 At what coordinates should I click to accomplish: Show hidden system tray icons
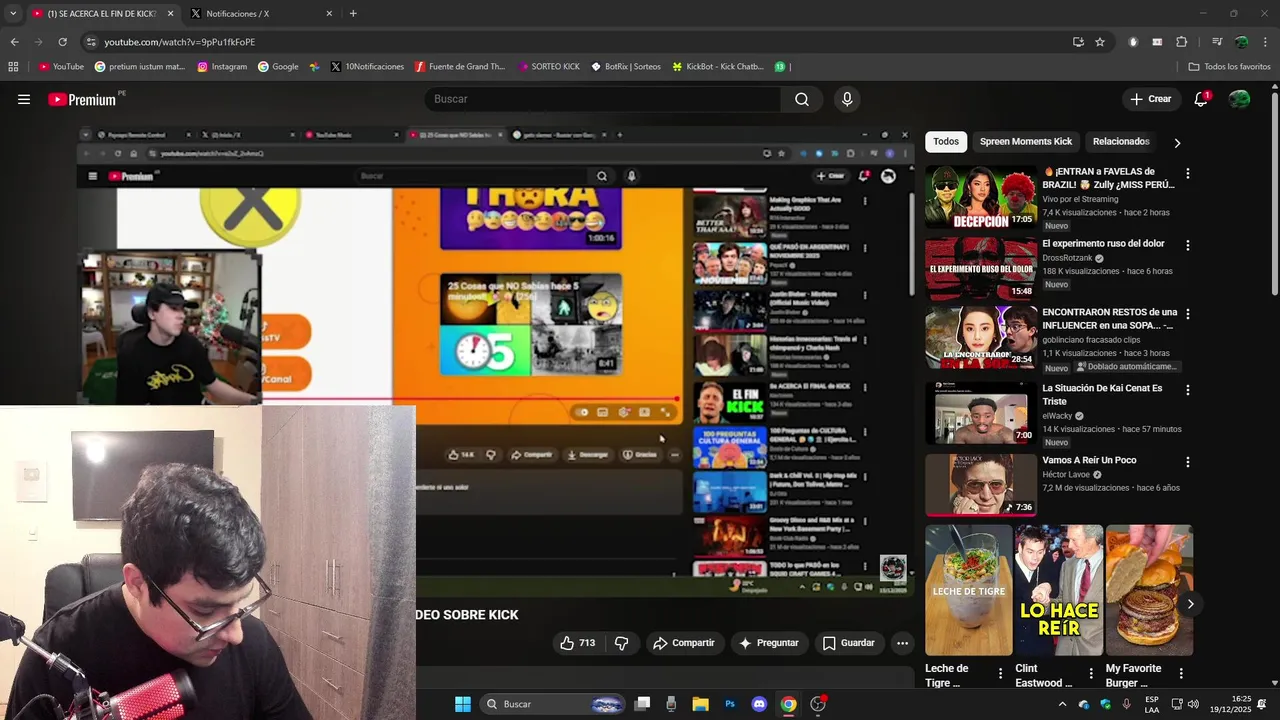click(1062, 704)
